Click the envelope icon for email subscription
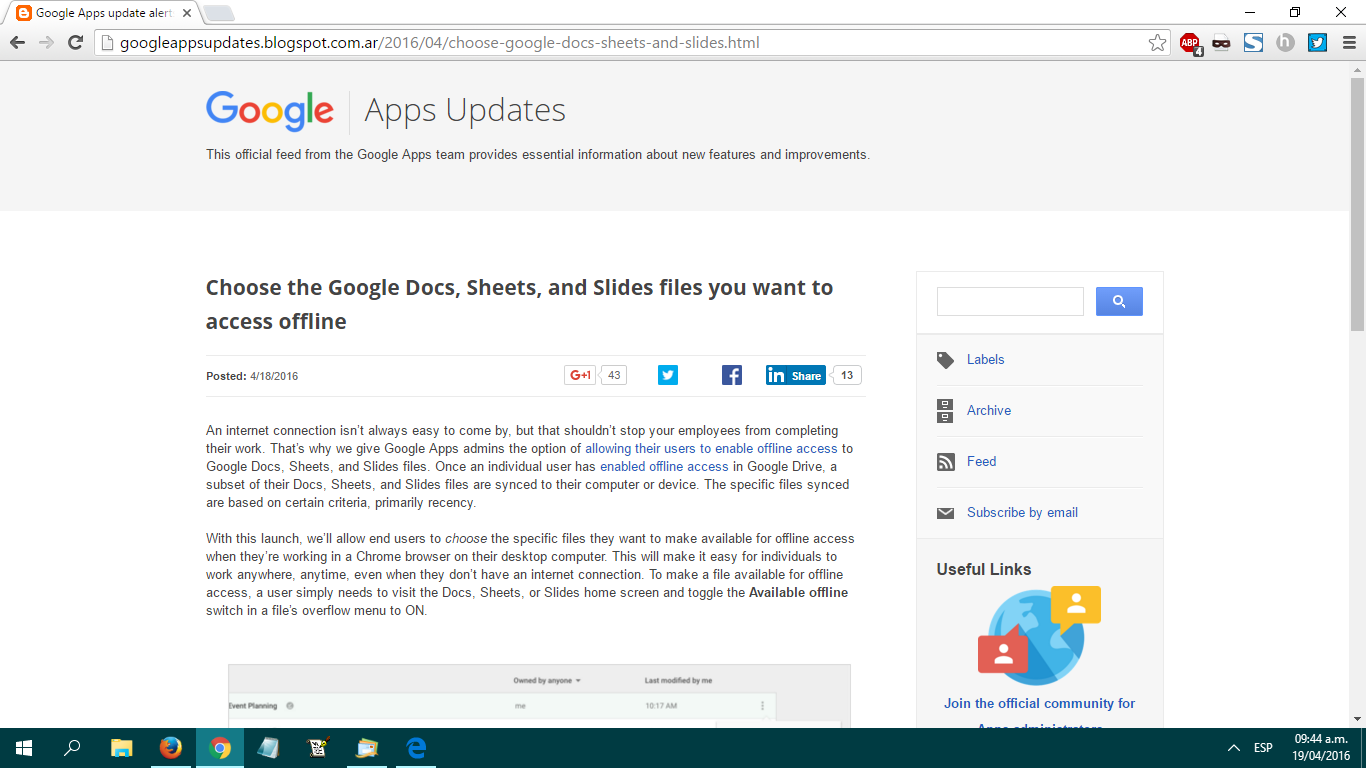Viewport: 1366px width, 768px height. (x=945, y=513)
